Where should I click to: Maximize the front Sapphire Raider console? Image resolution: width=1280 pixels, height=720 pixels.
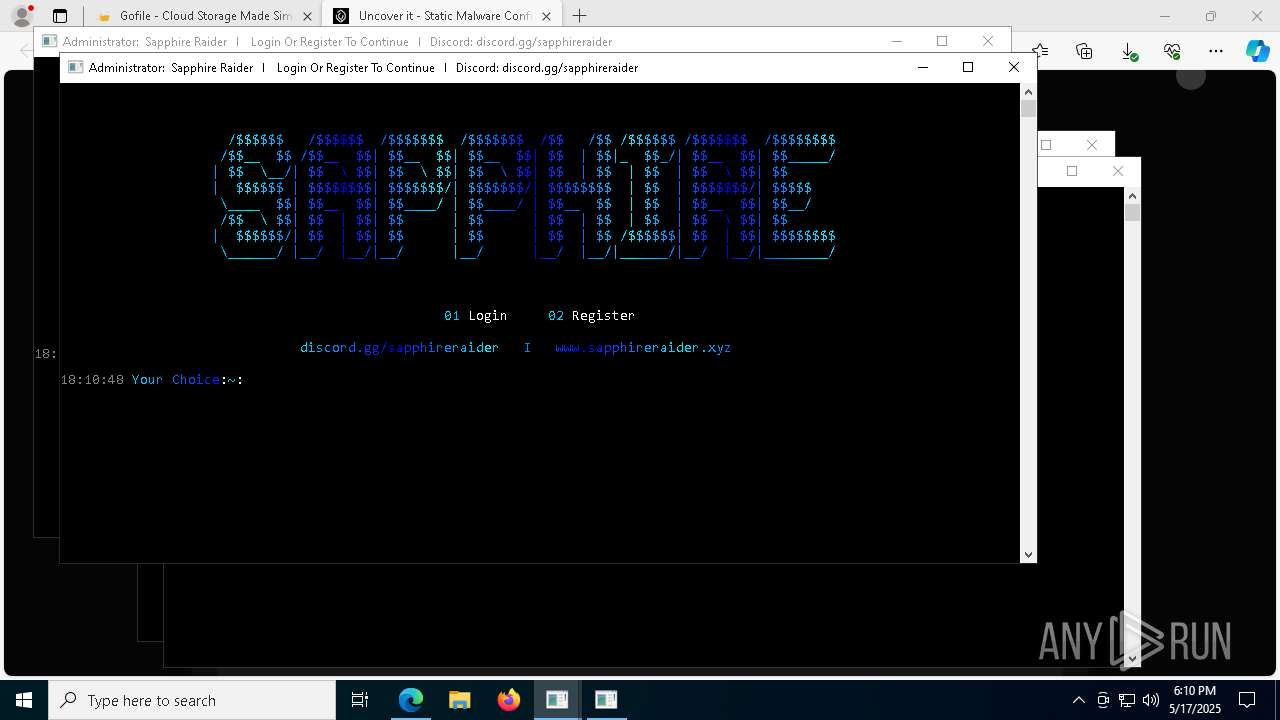(x=967, y=67)
